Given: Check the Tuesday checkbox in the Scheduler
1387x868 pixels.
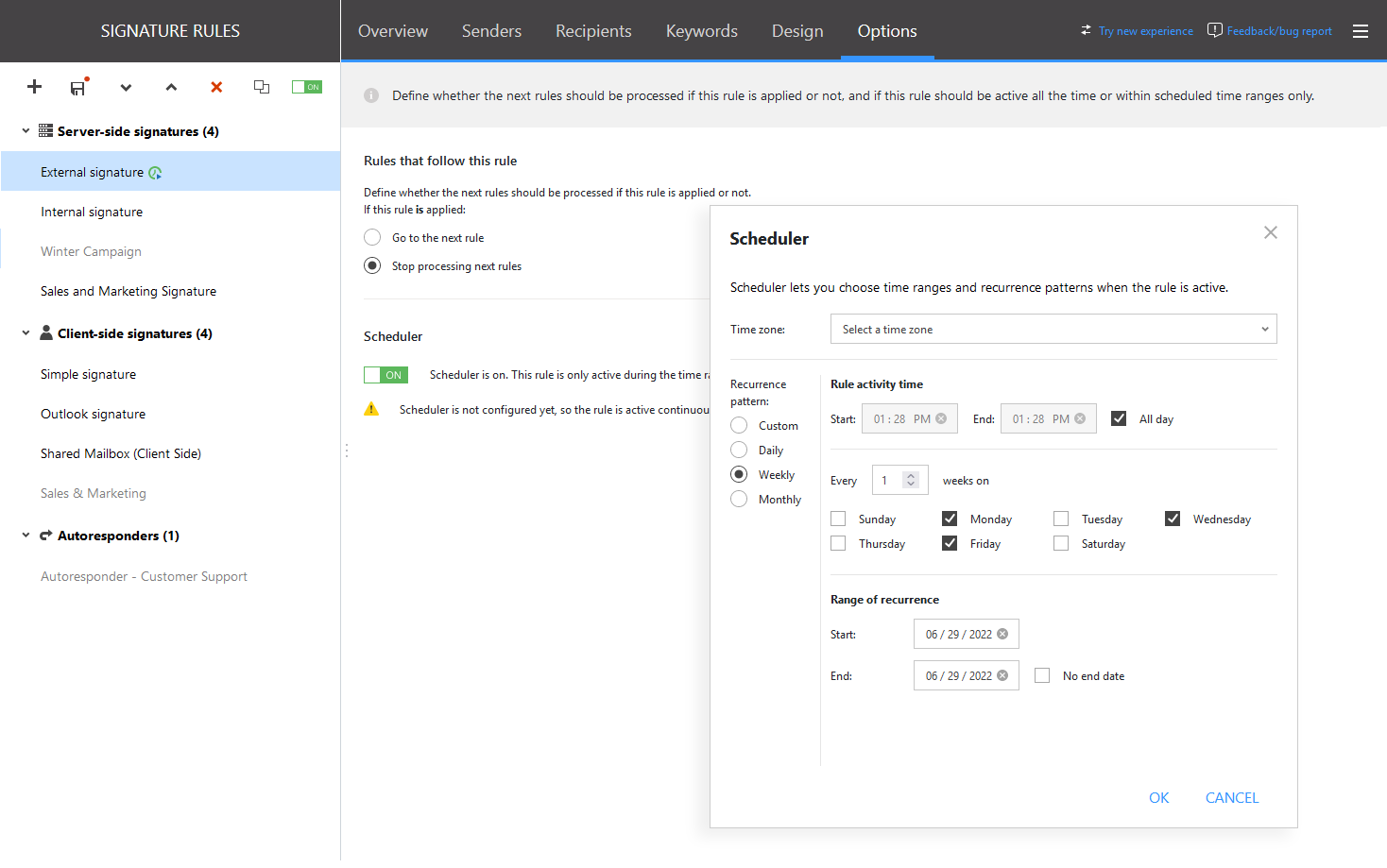Looking at the screenshot, I should coord(1060,518).
